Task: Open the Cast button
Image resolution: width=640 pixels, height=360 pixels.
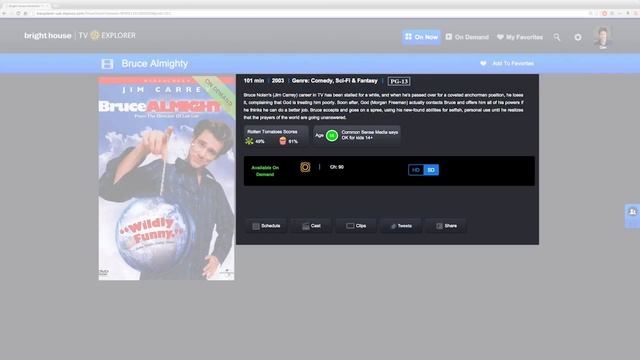Action: 311,226
